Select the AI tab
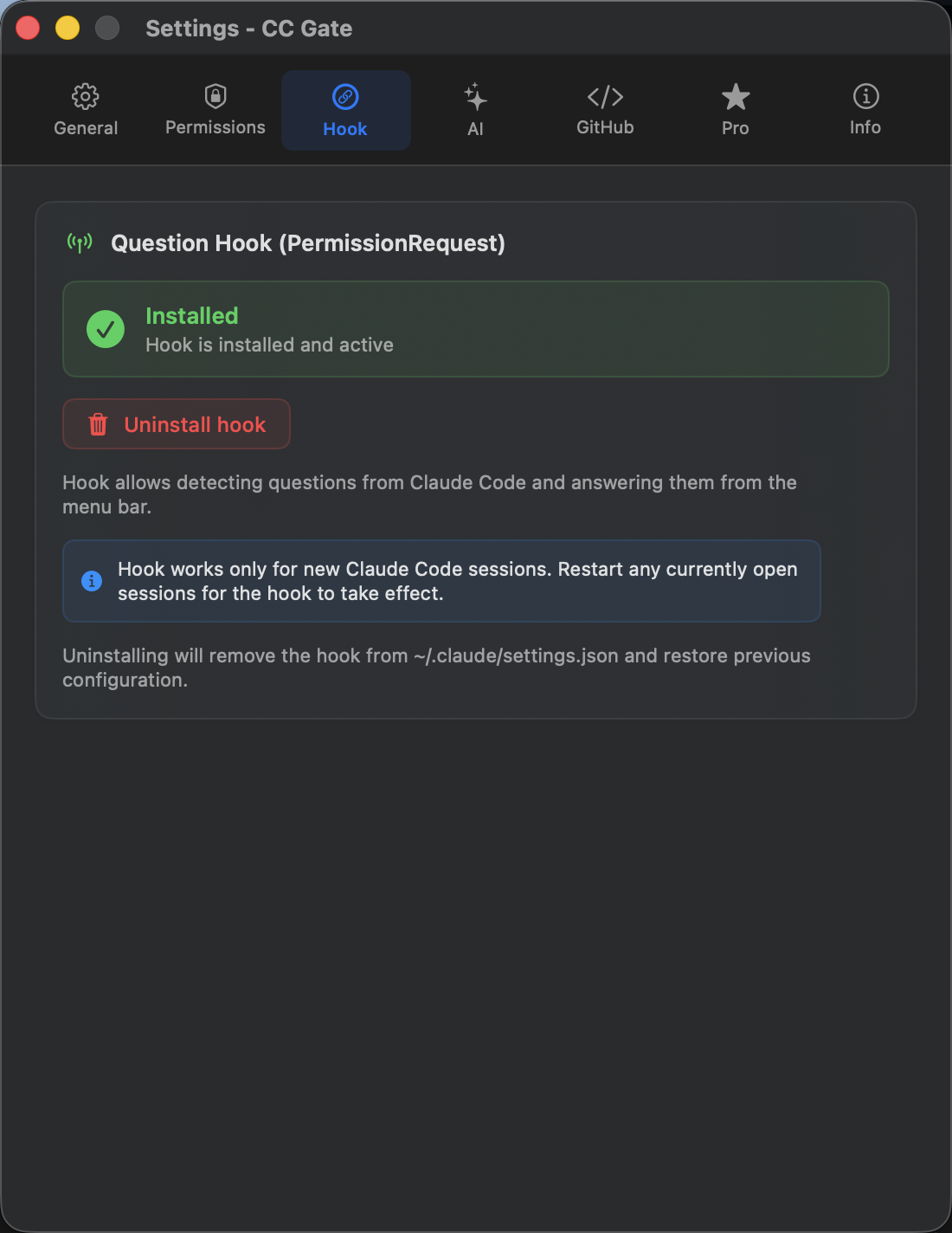The height and width of the screenshot is (1233, 952). 475,111
